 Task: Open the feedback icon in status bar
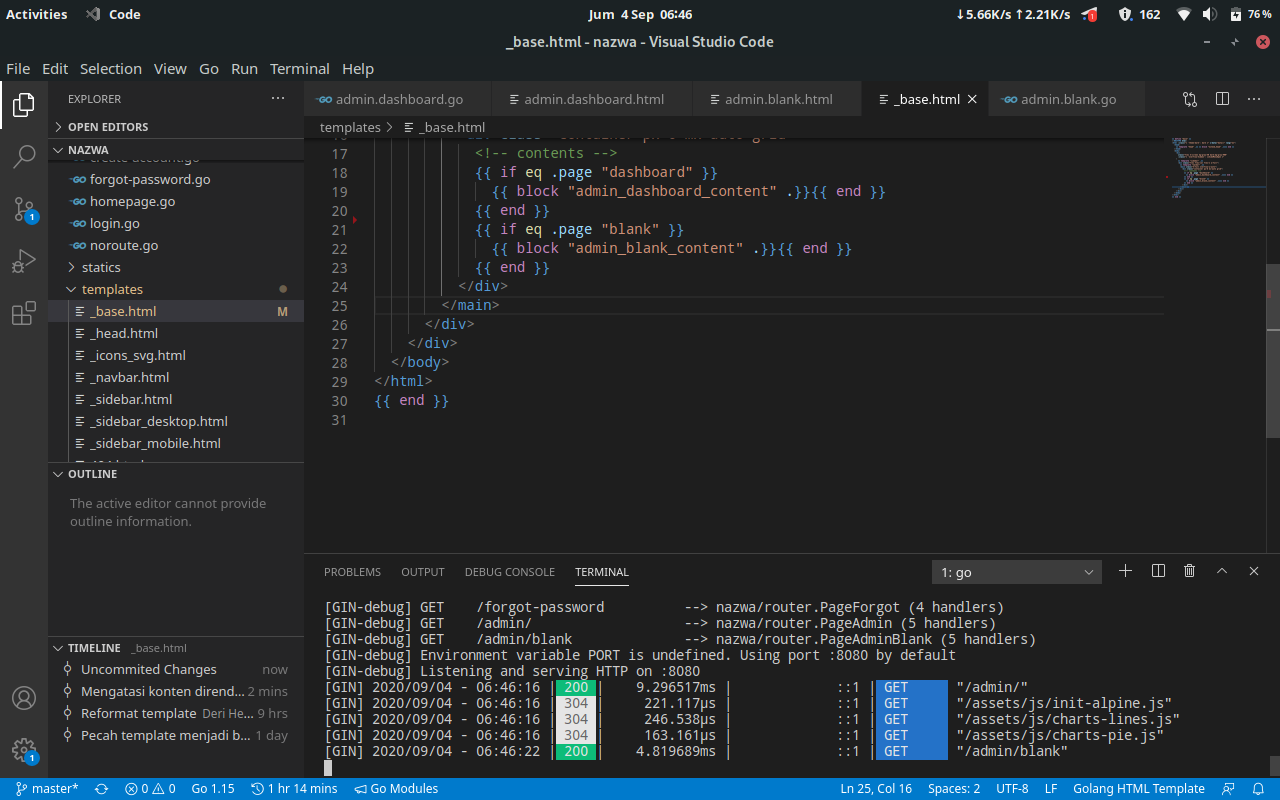(x=1229, y=788)
